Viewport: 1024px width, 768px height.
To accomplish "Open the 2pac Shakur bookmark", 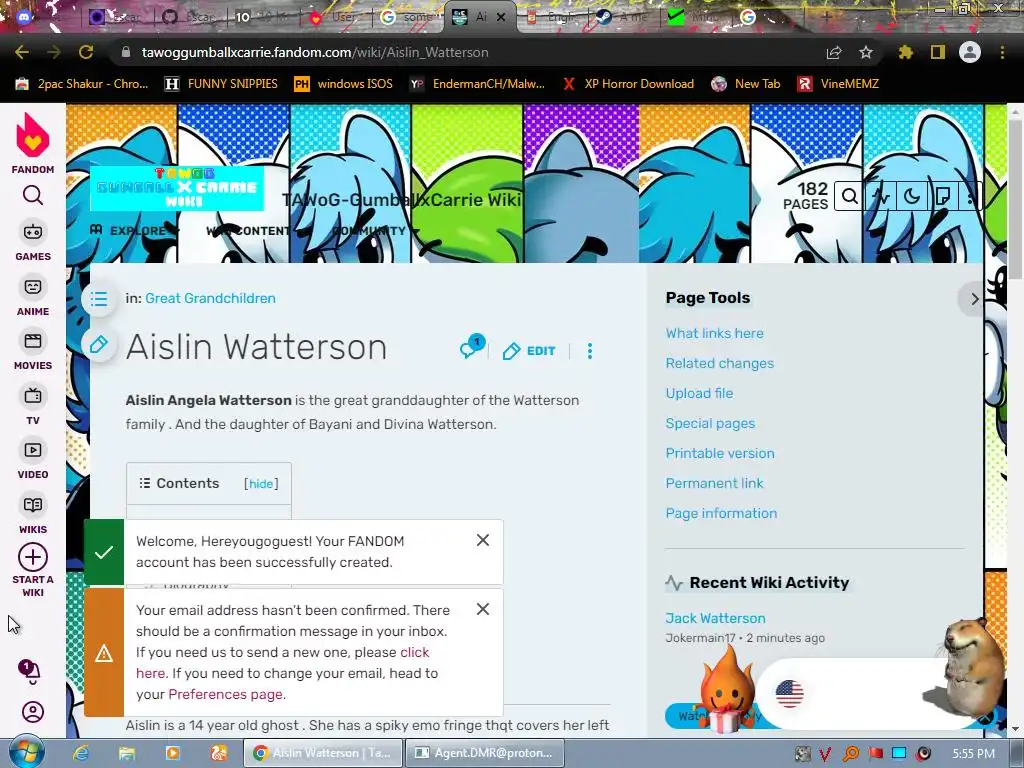I will coord(82,84).
